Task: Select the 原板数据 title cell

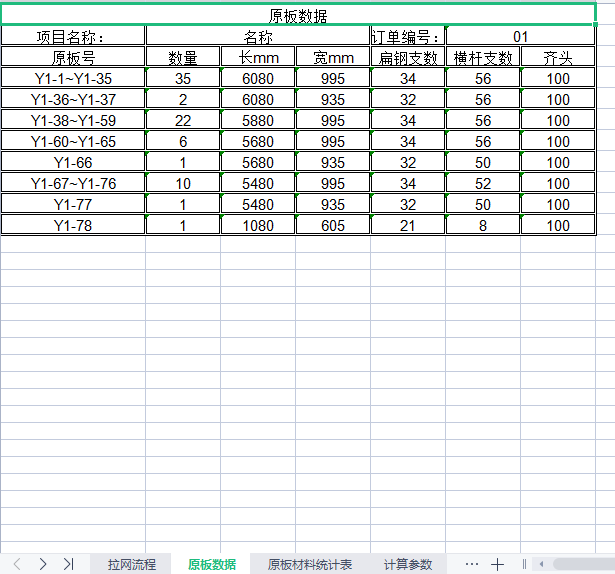Action: tap(298, 15)
